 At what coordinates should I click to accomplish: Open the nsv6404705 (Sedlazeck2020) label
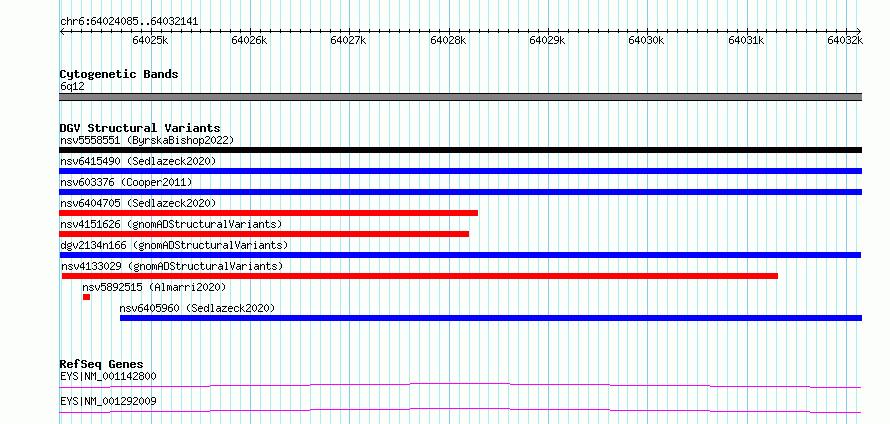(x=138, y=203)
